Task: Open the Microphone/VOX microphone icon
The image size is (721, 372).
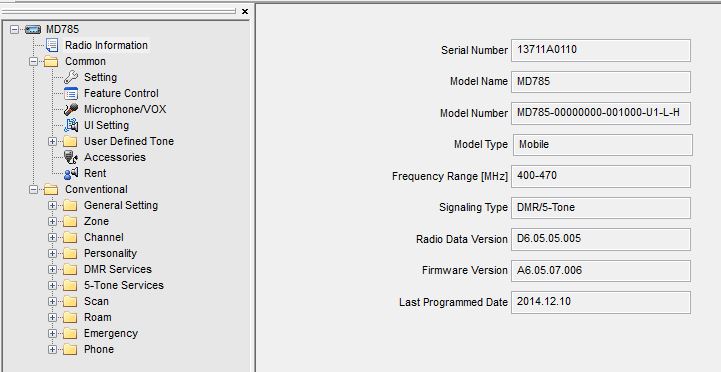Action: pyautogui.click(x=71, y=109)
